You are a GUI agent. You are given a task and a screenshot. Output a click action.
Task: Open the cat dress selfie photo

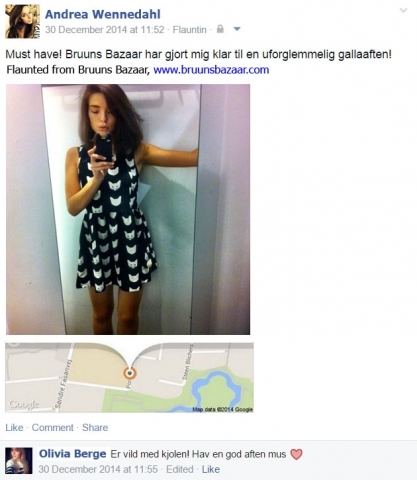tap(128, 209)
